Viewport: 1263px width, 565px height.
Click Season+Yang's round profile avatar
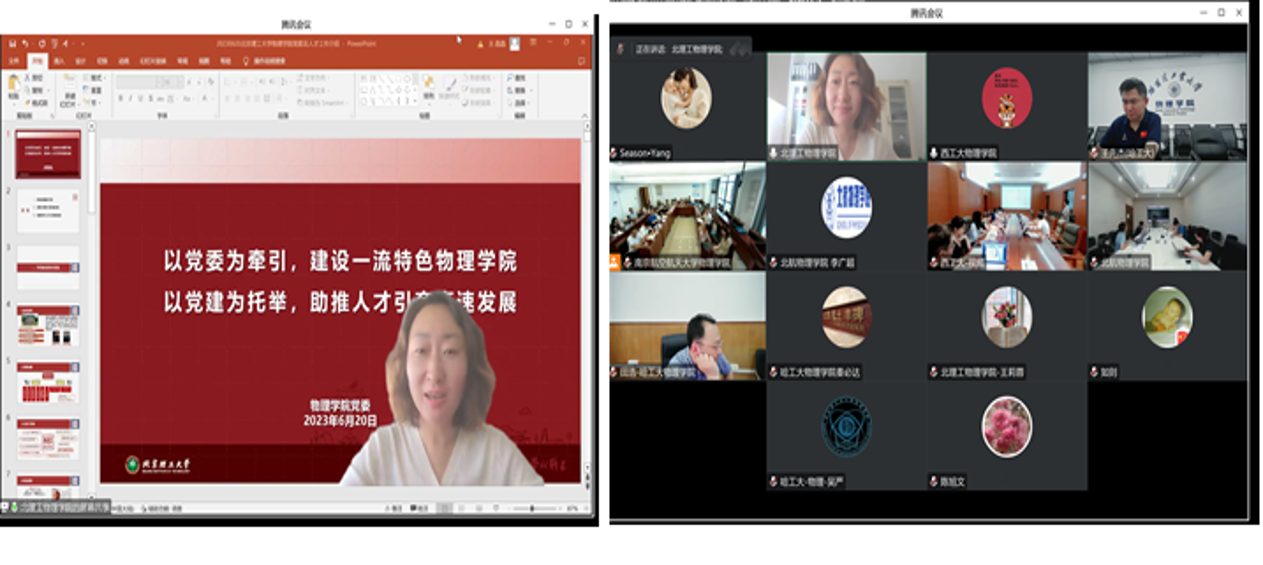pyautogui.click(x=686, y=98)
